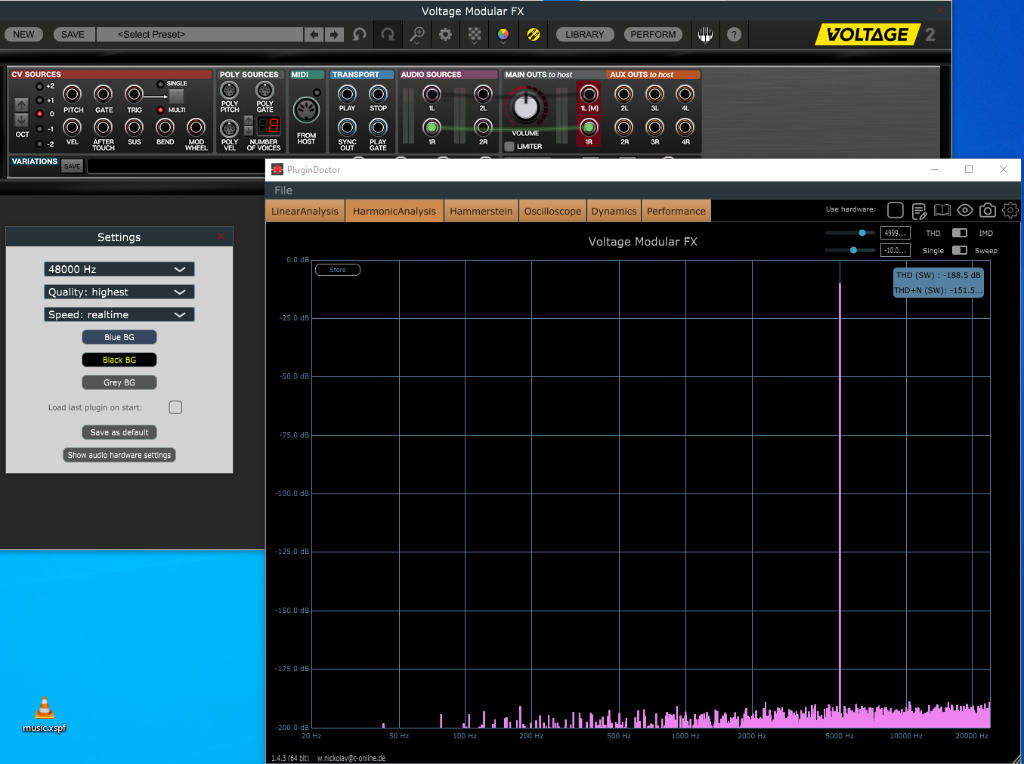Switch to the Oscilloscope tab
Viewport: 1024px width, 764px height.
tap(552, 211)
